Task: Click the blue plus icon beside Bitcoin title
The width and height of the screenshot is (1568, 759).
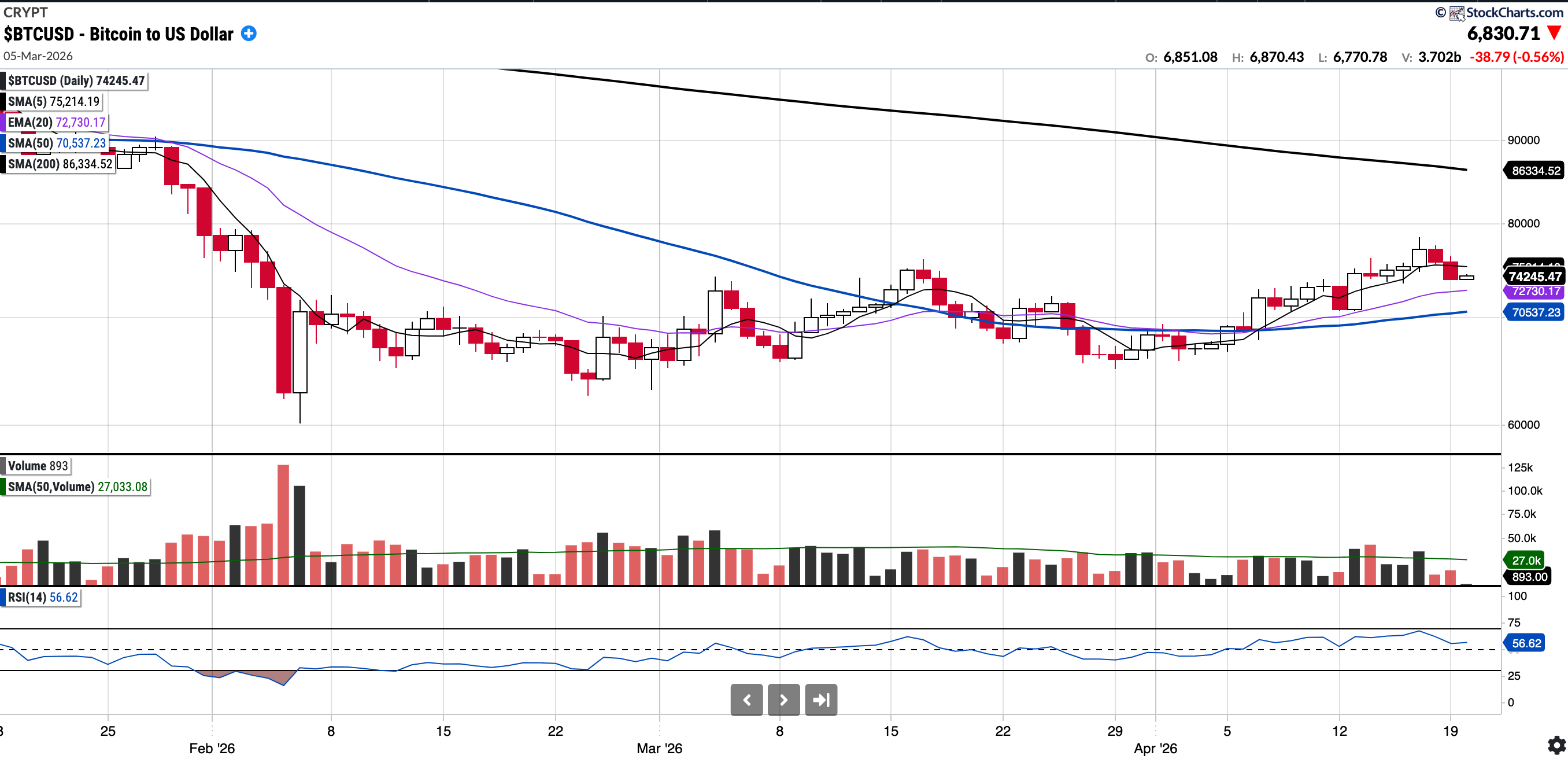Action: [249, 34]
